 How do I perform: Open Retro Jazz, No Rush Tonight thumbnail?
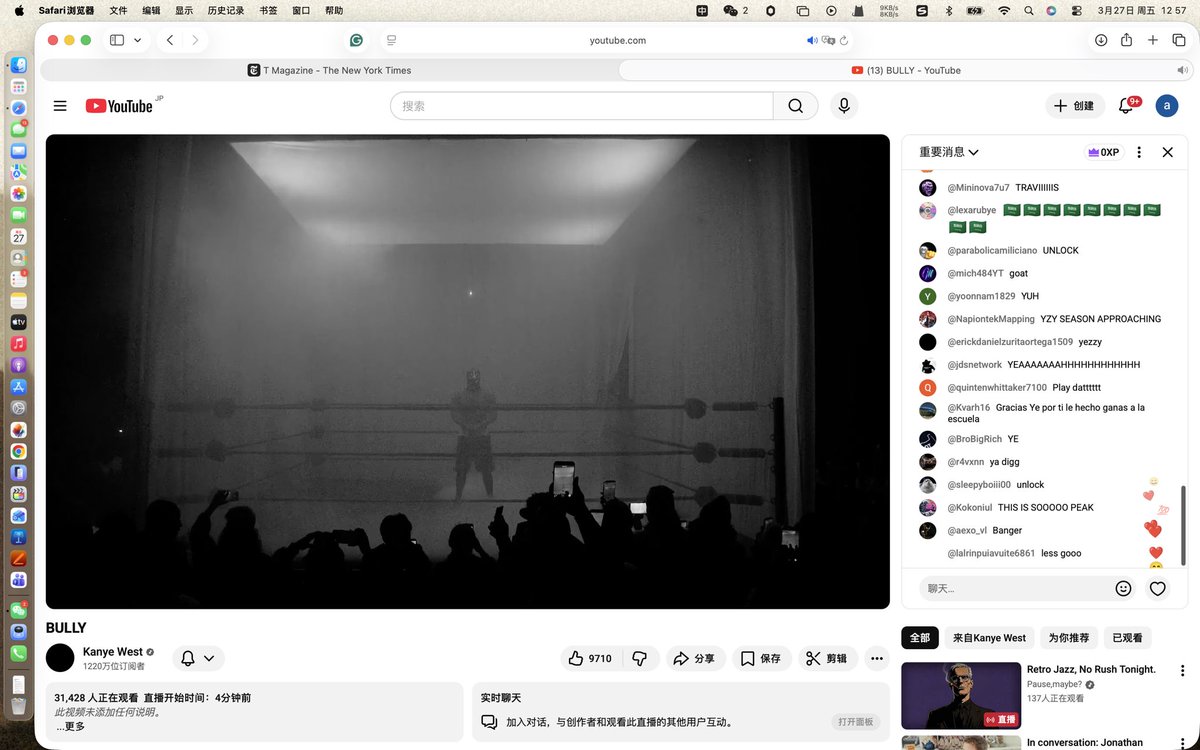click(961, 696)
